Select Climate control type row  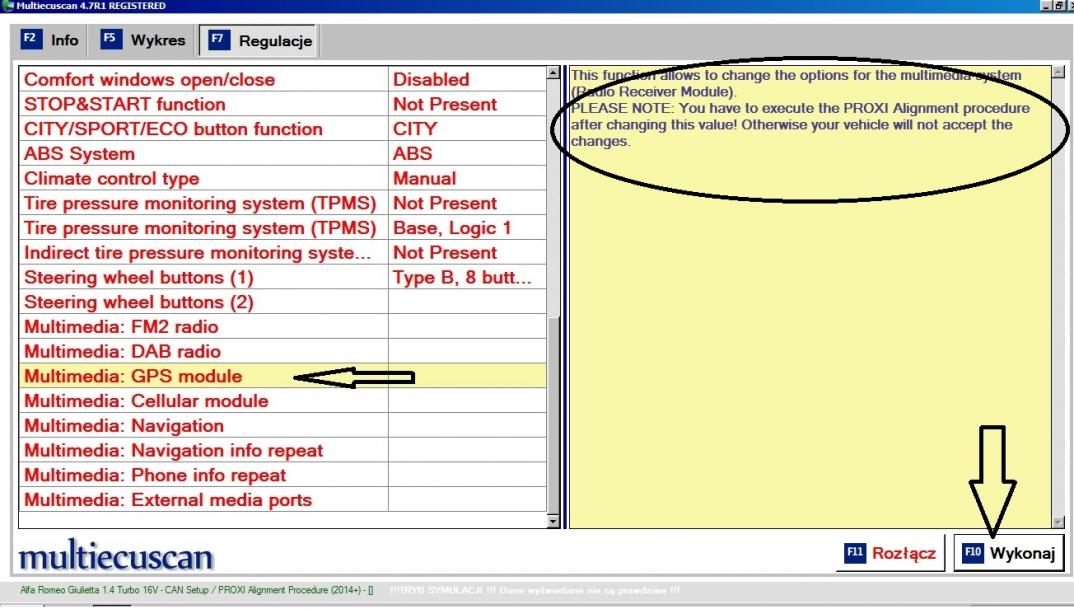282,178
